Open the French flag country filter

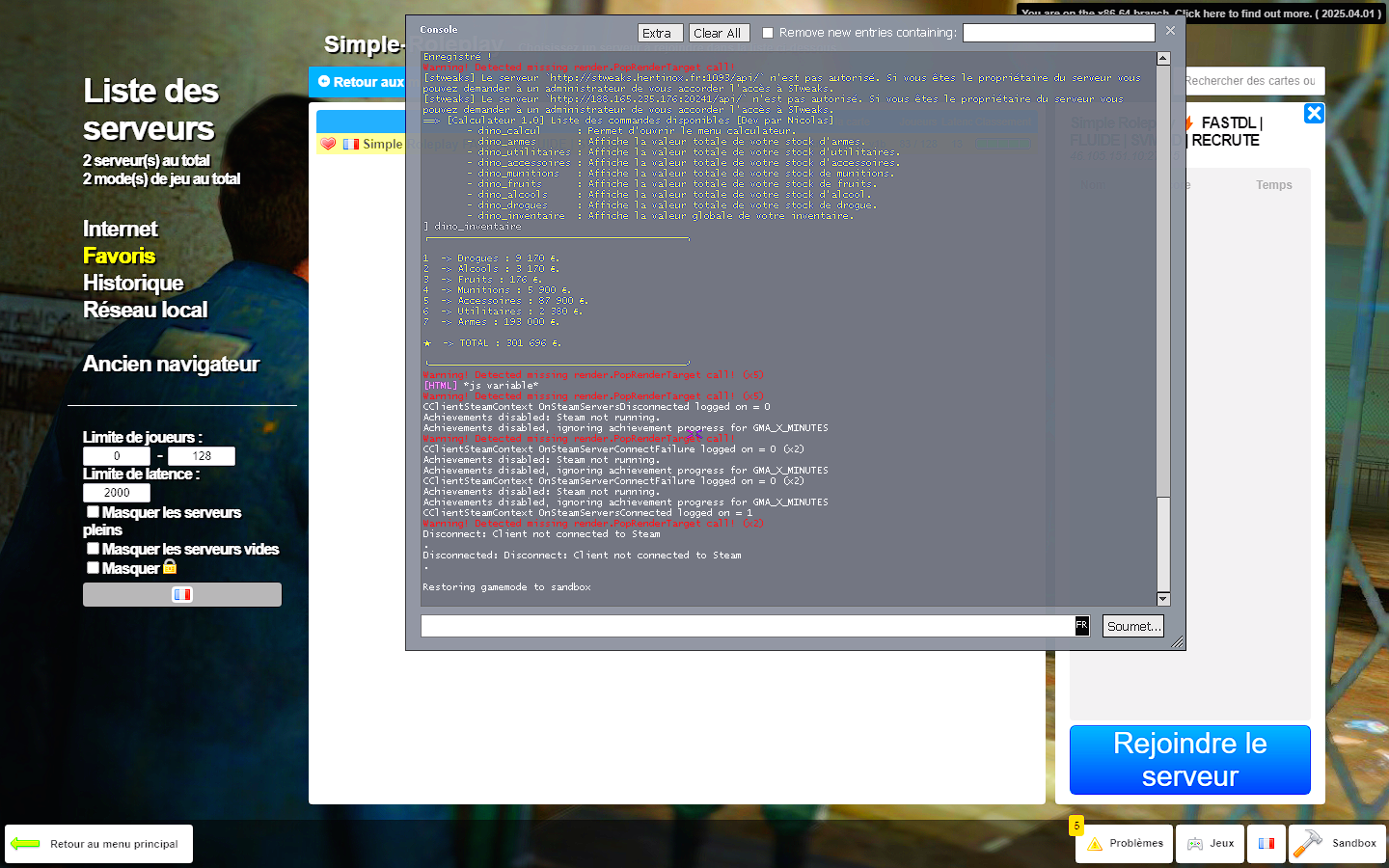182,594
